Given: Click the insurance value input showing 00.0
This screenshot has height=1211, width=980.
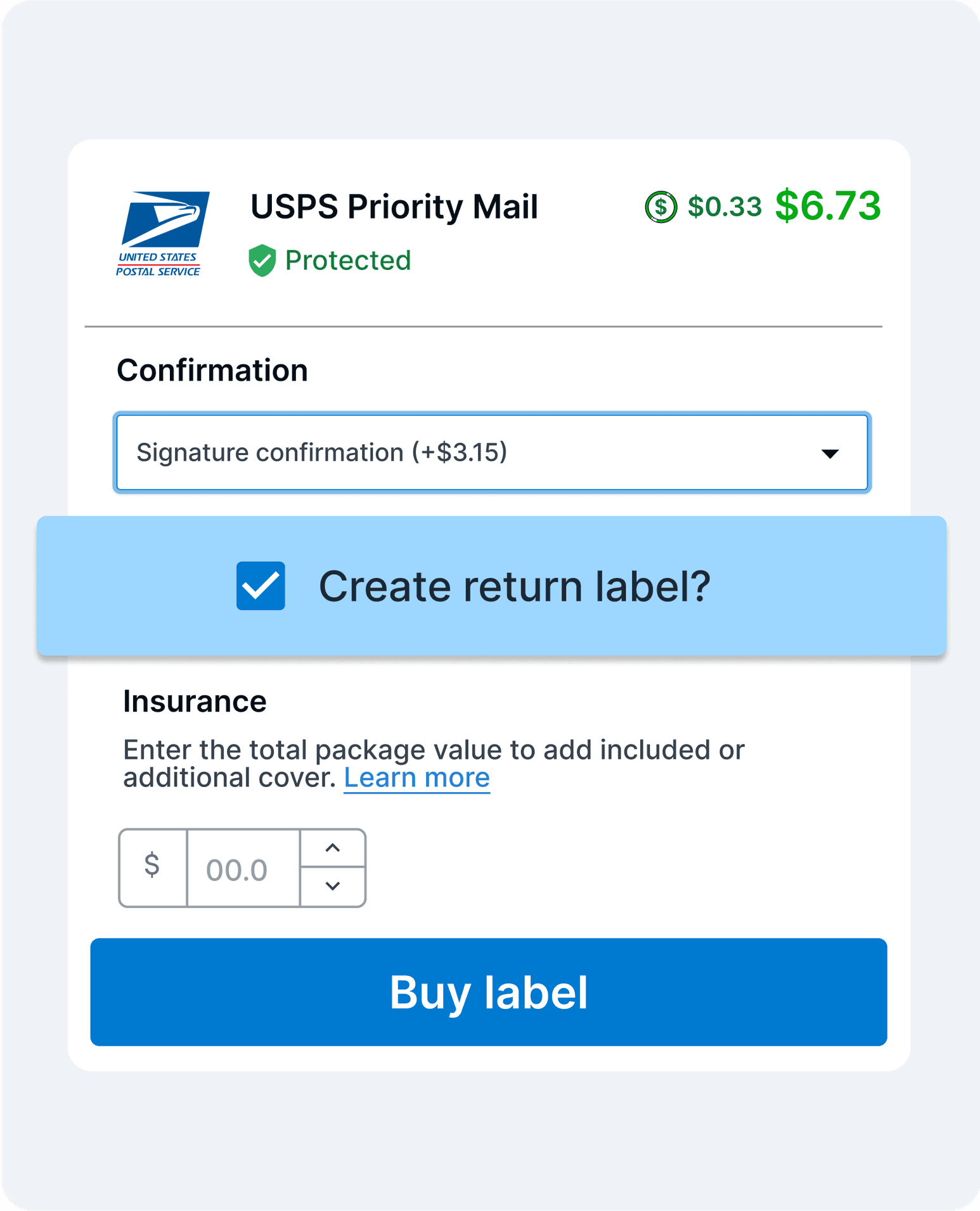Looking at the screenshot, I should pyautogui.click(x=241, y=868).
